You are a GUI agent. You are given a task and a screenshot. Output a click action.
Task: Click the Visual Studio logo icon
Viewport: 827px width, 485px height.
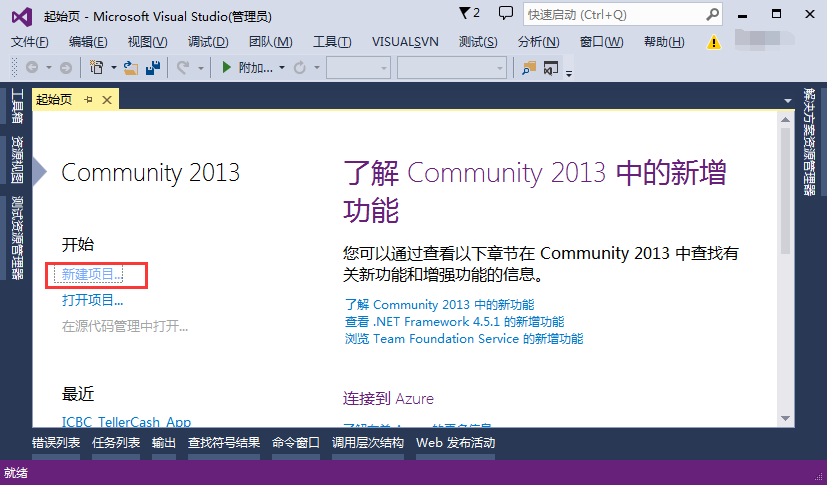tap(22, 17)
